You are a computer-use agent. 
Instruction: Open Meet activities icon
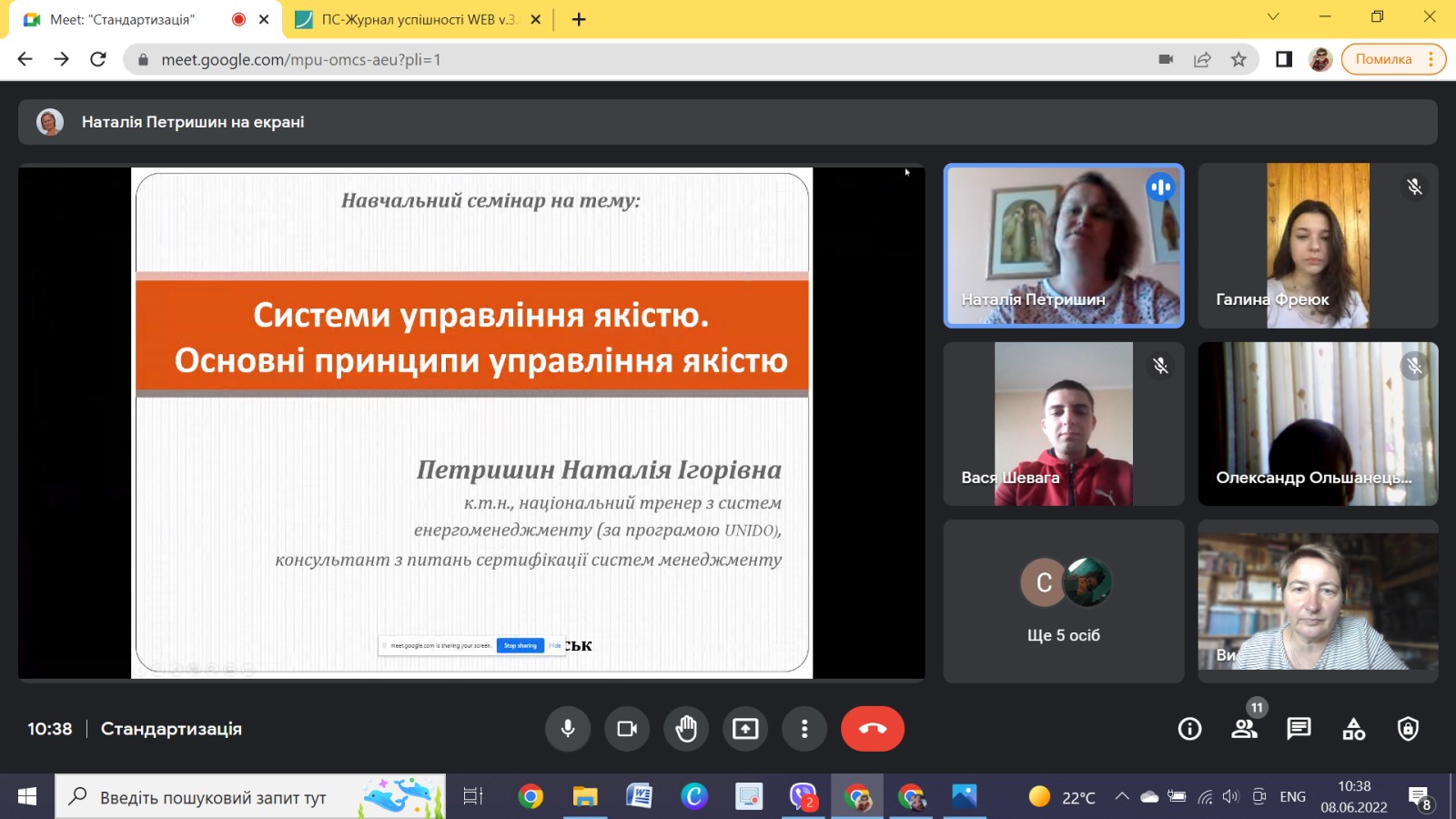click(1353, 729)
